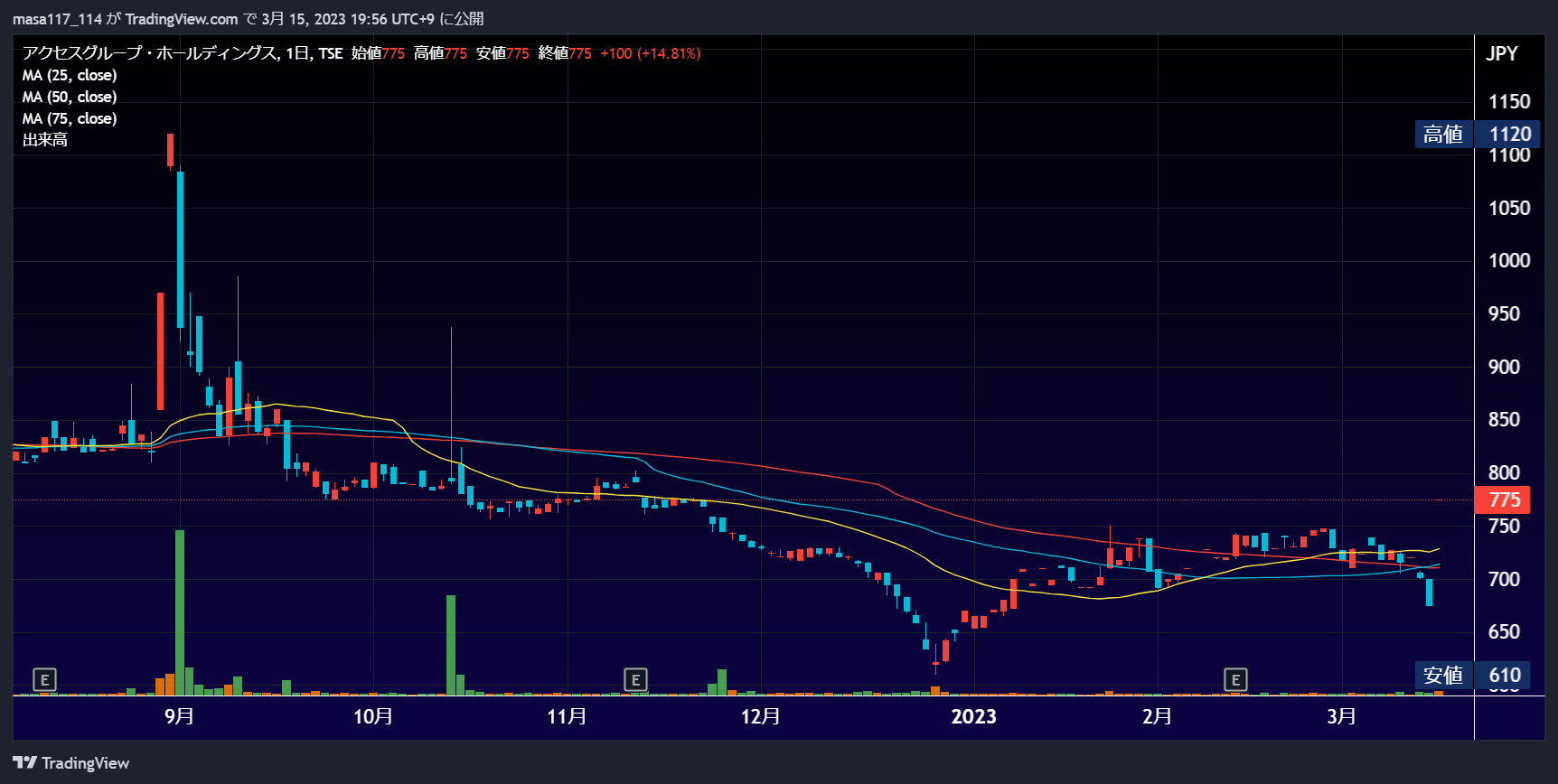Click the アクセスグループ・ホールディングス symbol title
Image resolution: width=1558 pixels, height=784 pixels.
tap(149, 53)
